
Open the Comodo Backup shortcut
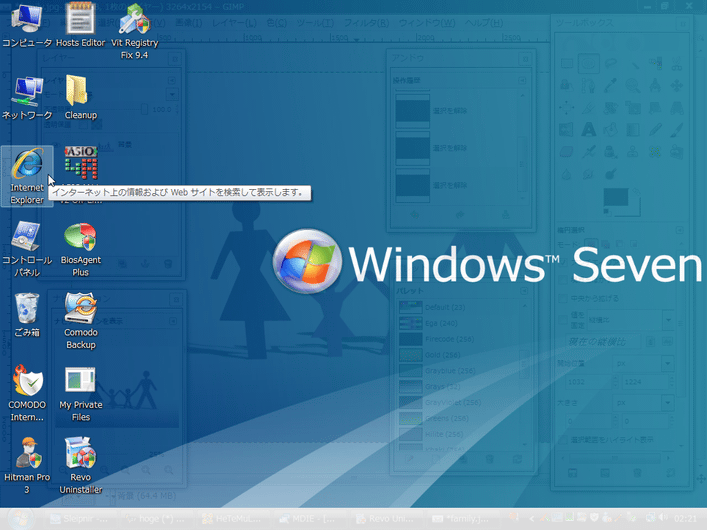(81, 321)
